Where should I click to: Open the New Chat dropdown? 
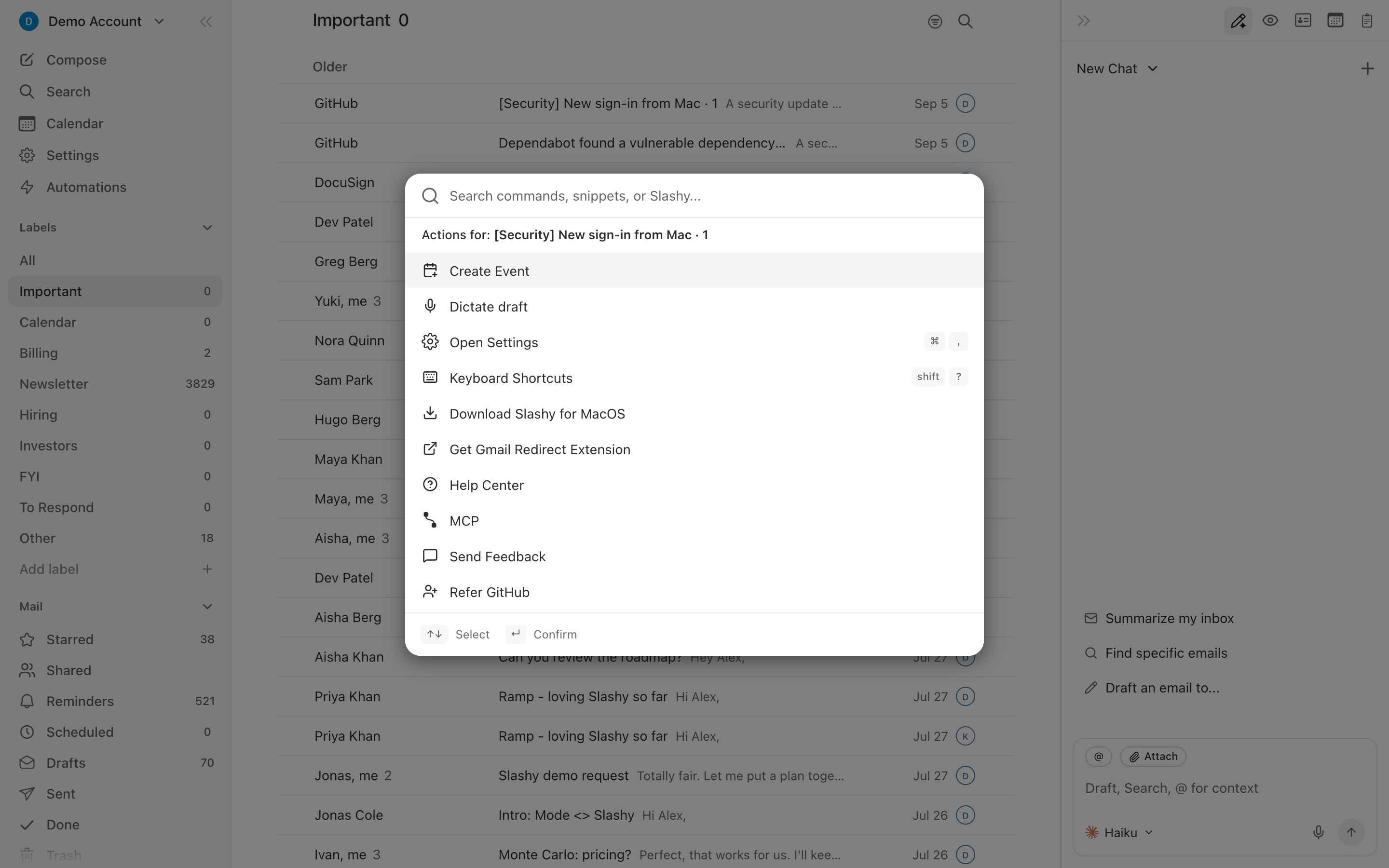tap(1117, 69)
